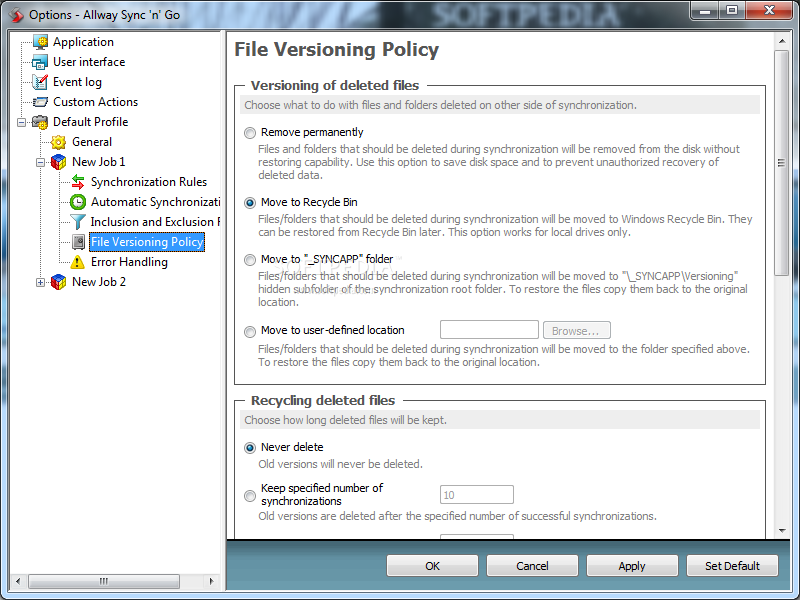
Task: Click the File Versioning Policy safe icon
Action: tap(78, 242)
